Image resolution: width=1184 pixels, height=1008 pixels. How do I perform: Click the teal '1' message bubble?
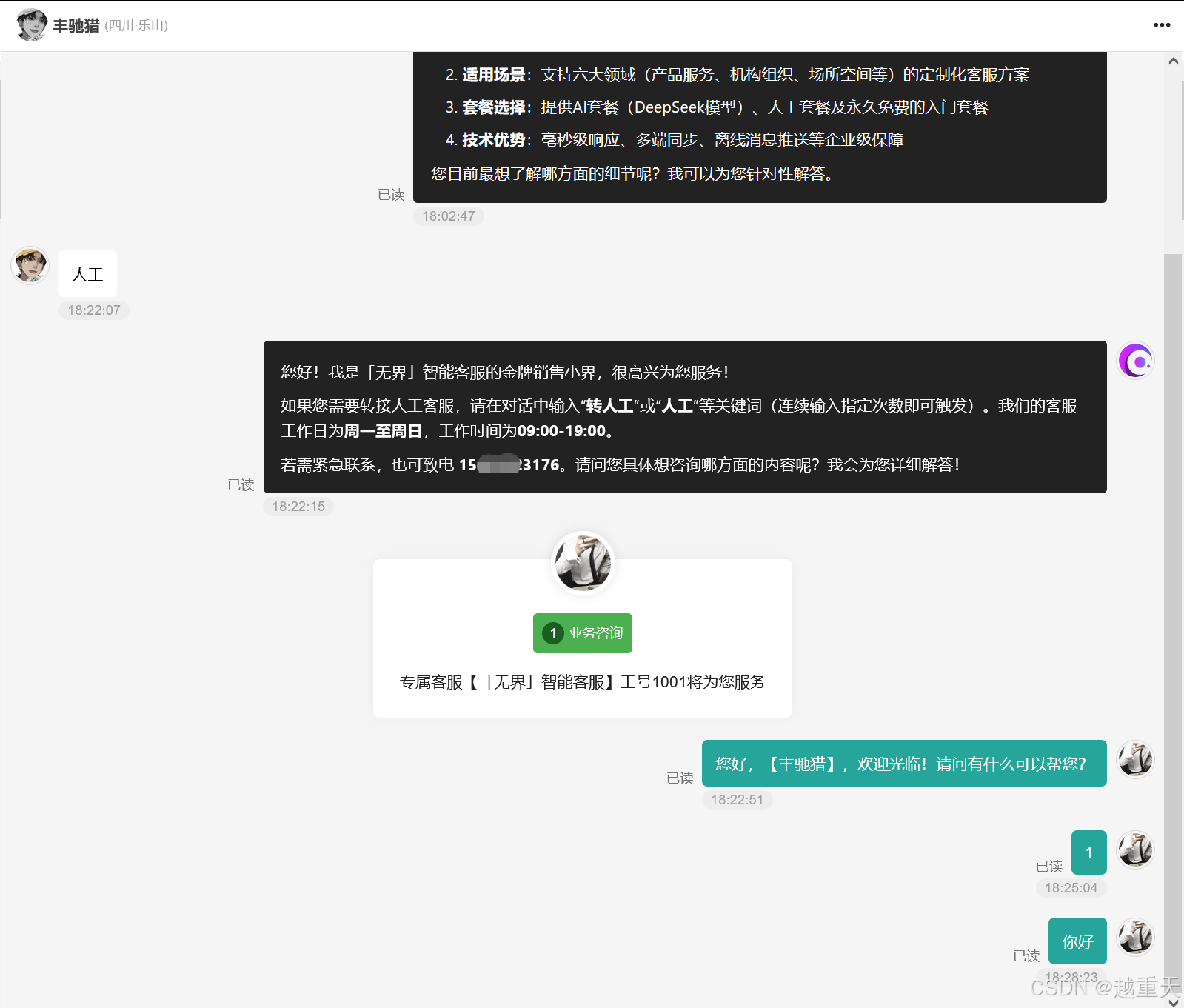1089,852
